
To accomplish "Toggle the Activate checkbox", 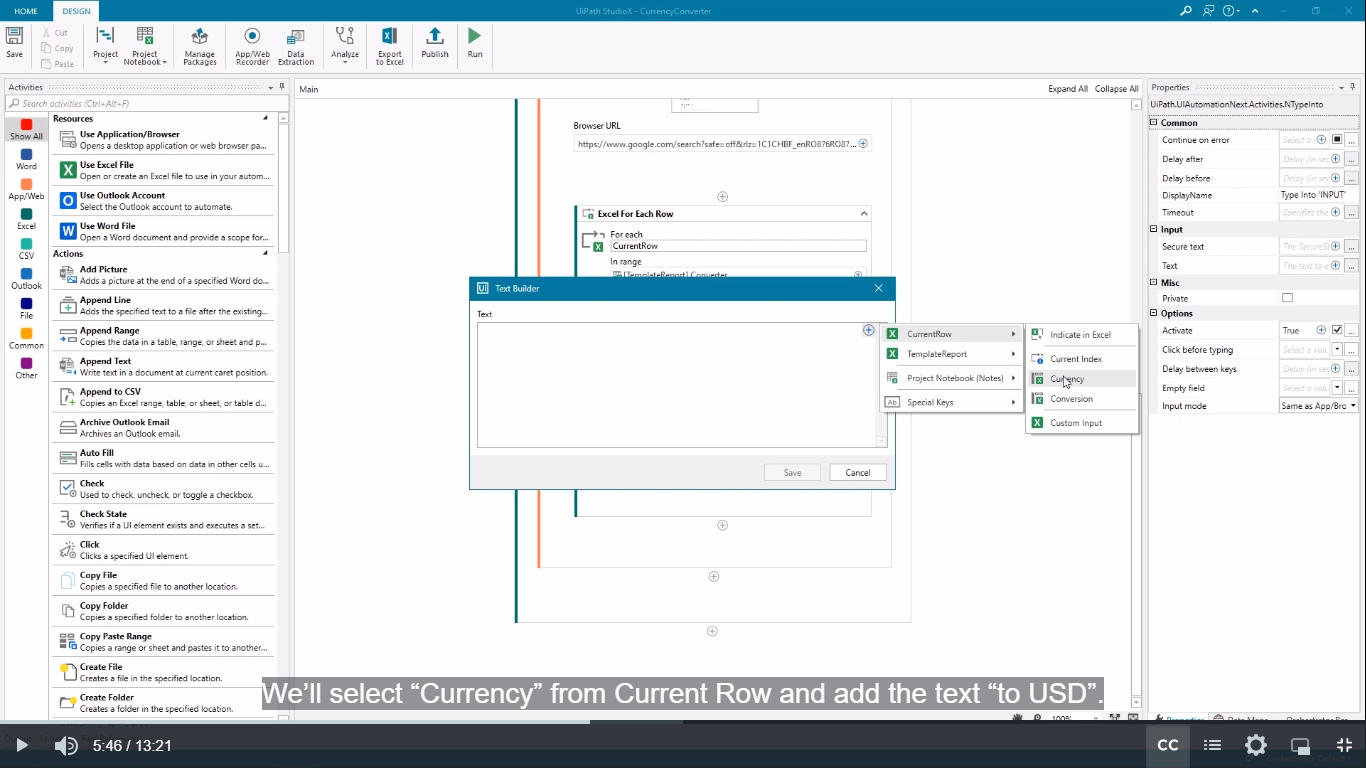I will [1337, 330].
